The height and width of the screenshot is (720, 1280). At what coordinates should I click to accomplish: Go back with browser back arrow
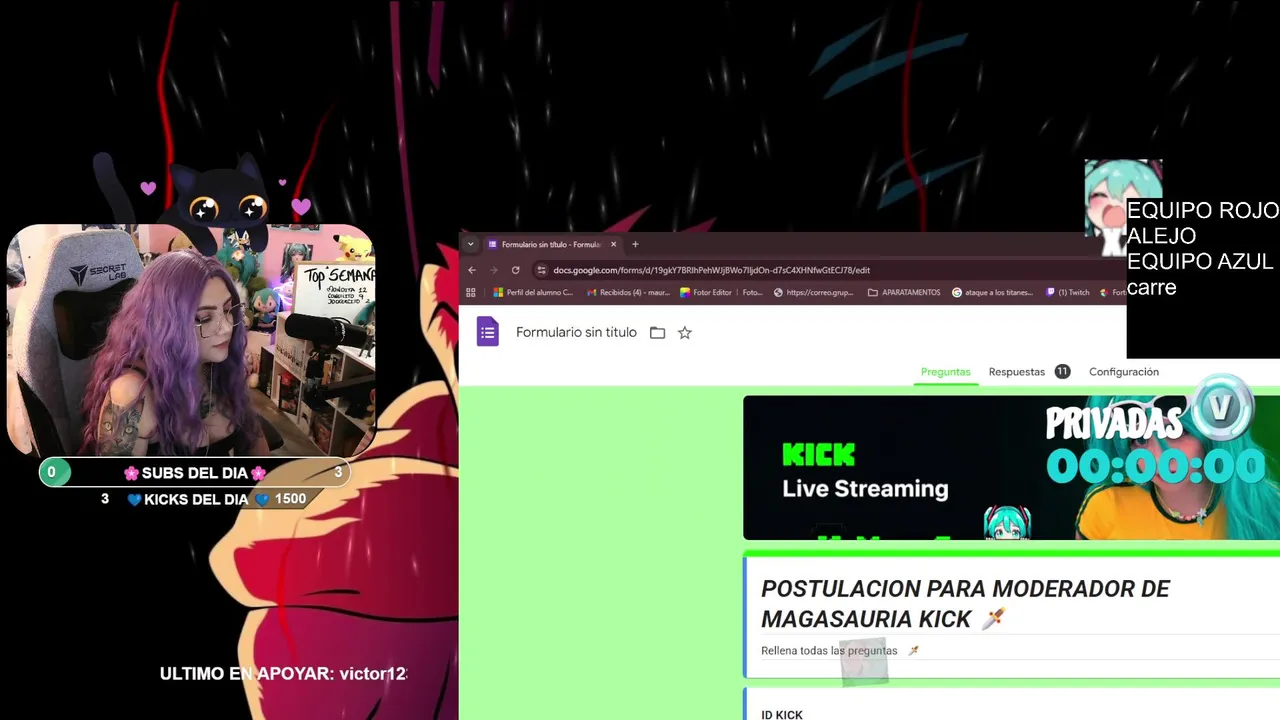(472, 270)
